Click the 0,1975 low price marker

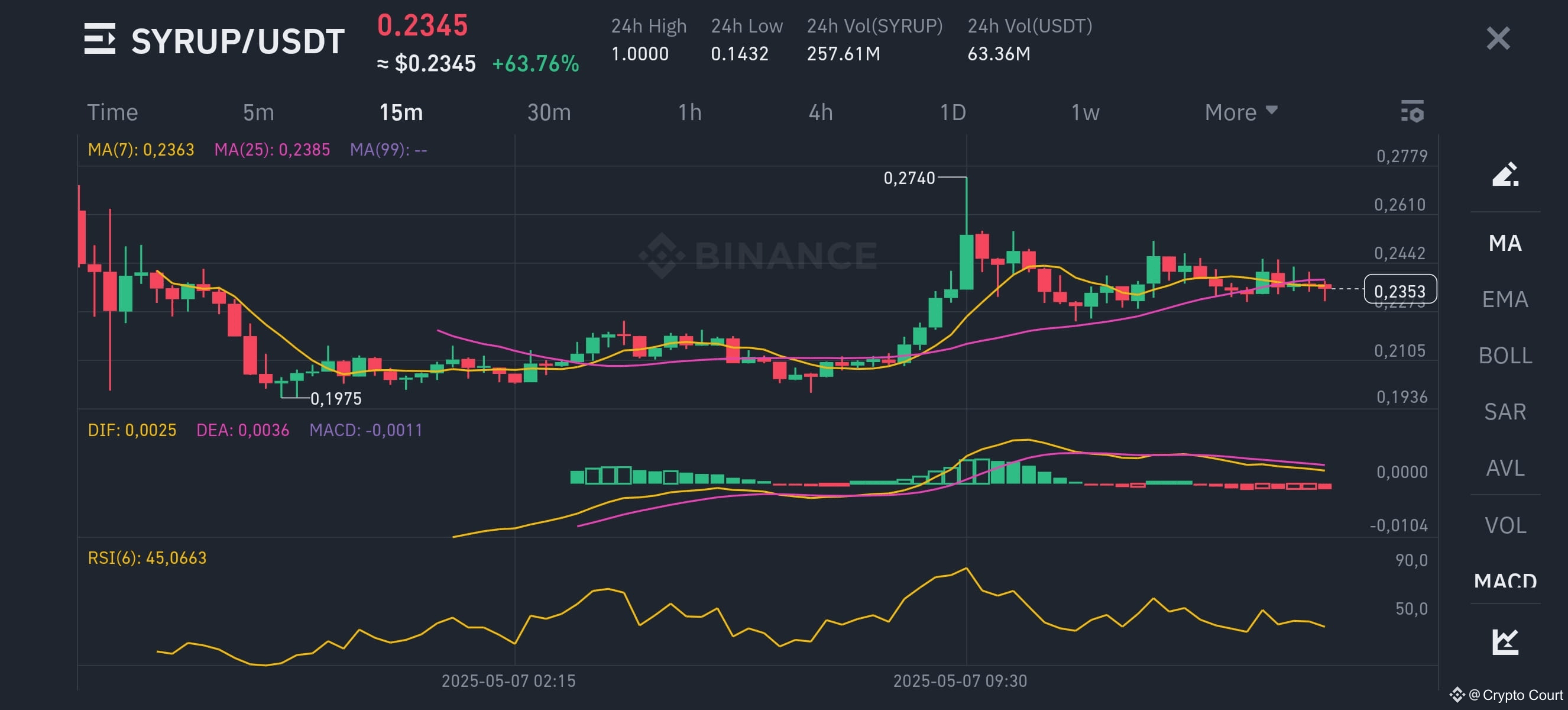[336, 399]
